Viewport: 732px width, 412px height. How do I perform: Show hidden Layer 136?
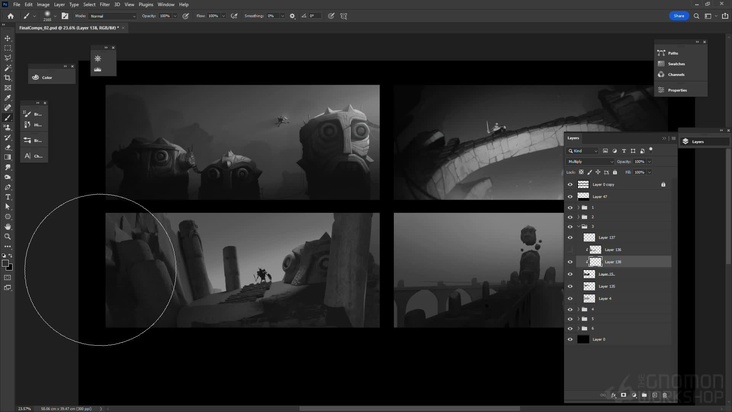coord(570,250)
